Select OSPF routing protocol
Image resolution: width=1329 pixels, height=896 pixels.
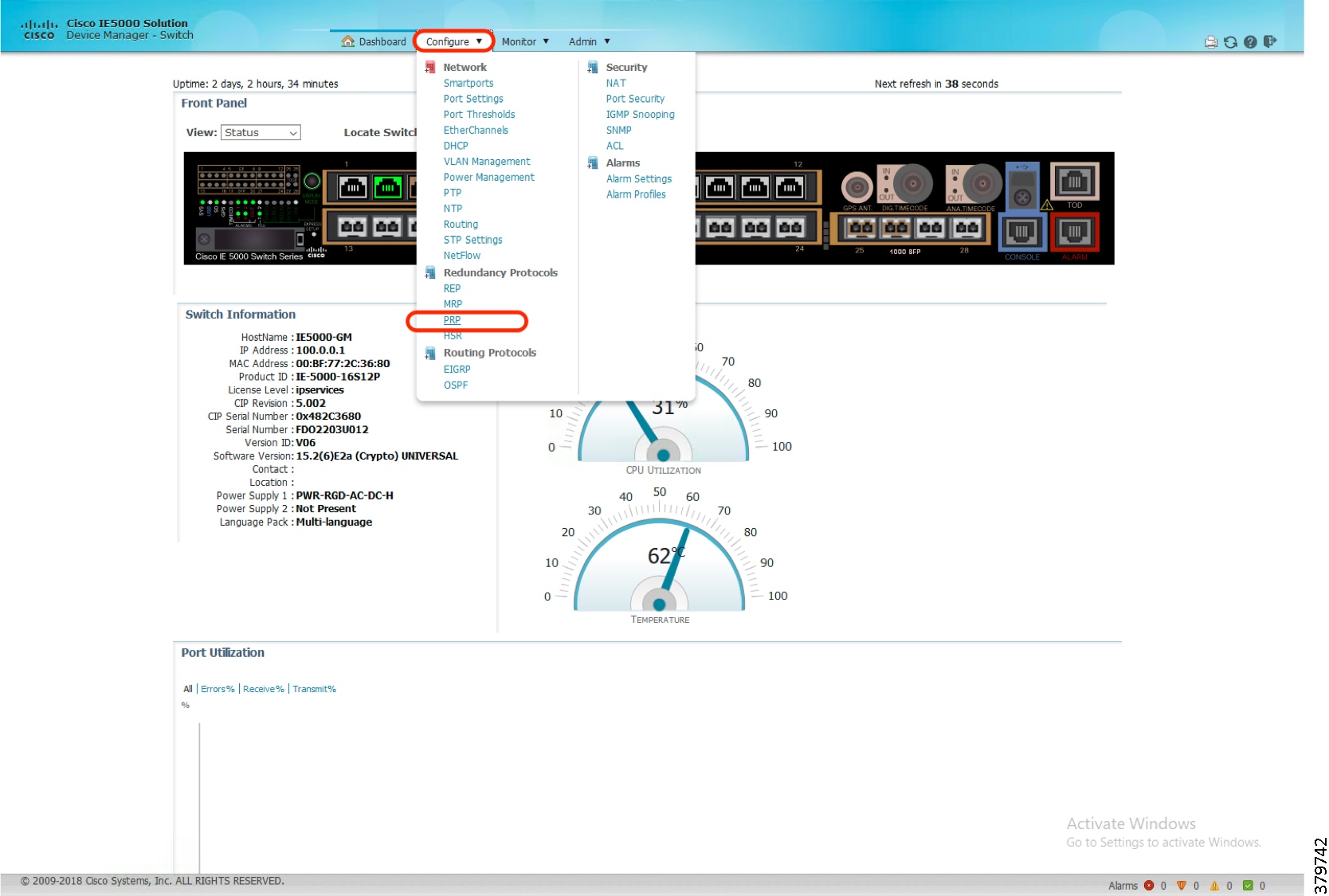[456, 385]
